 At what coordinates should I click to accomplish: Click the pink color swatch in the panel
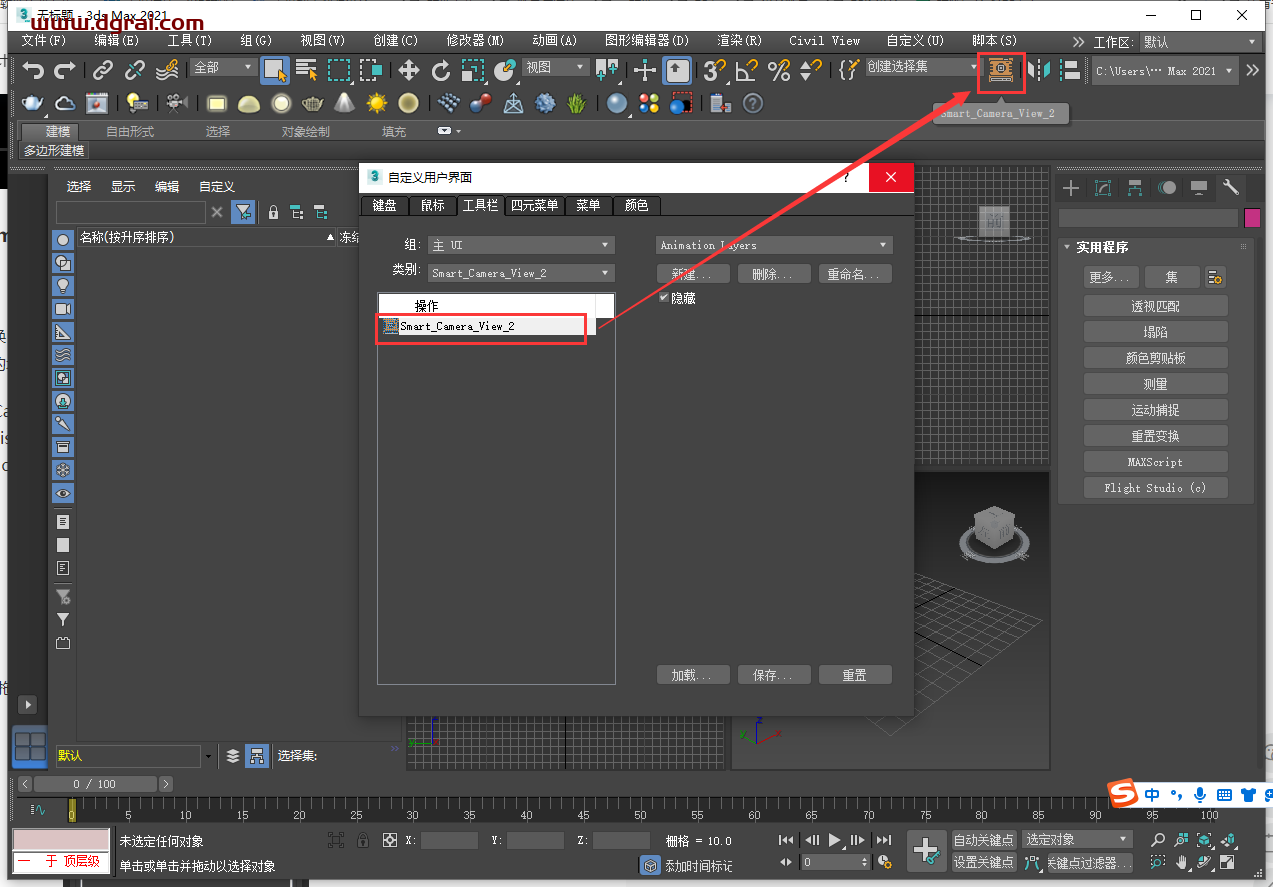pyautogui.click(x=1252, y=218)
